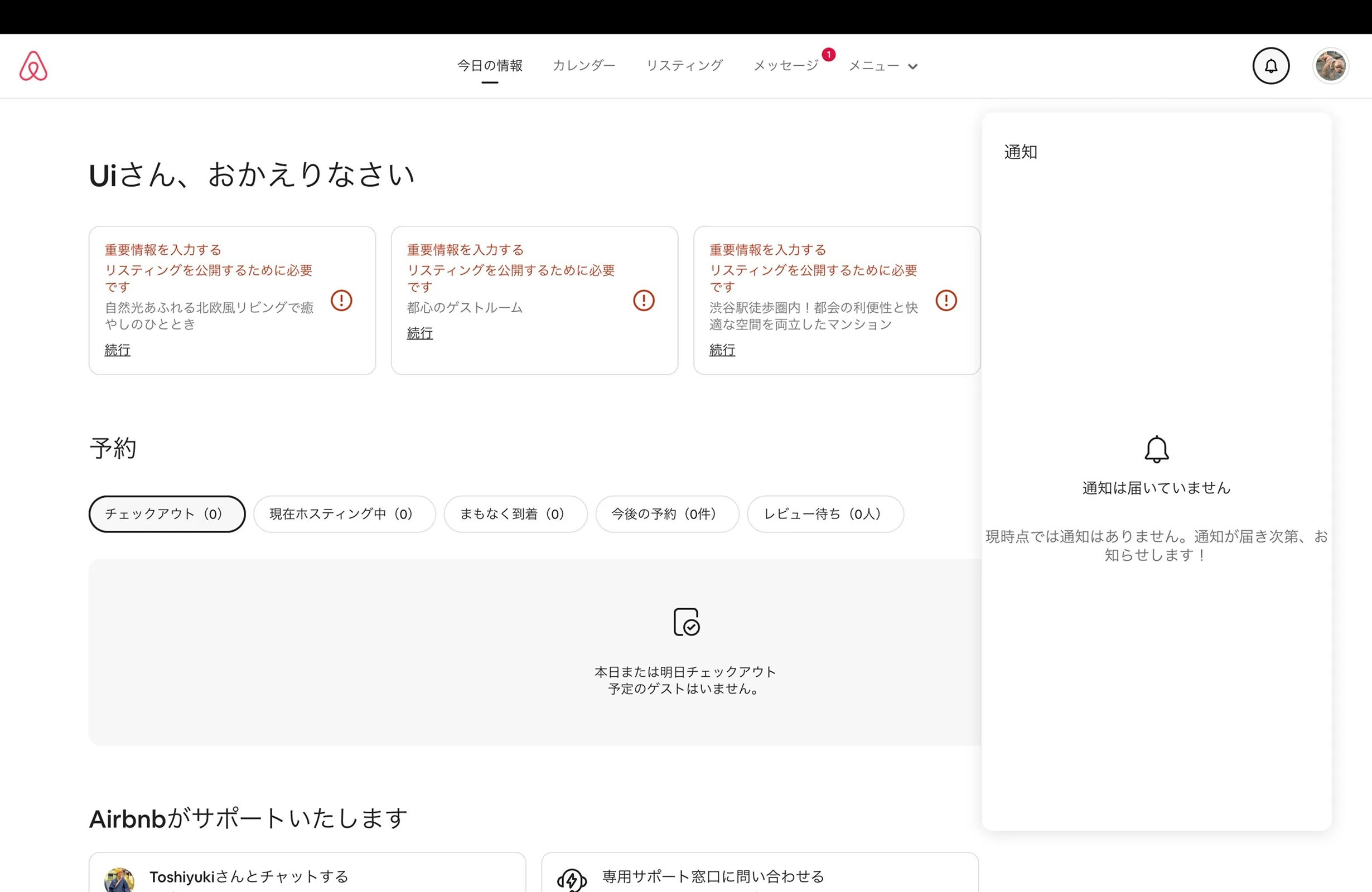The image size is (1372, 892).
Task: Click the warning icon on 都心のゲストルーム card
Action: click(644, 300)
